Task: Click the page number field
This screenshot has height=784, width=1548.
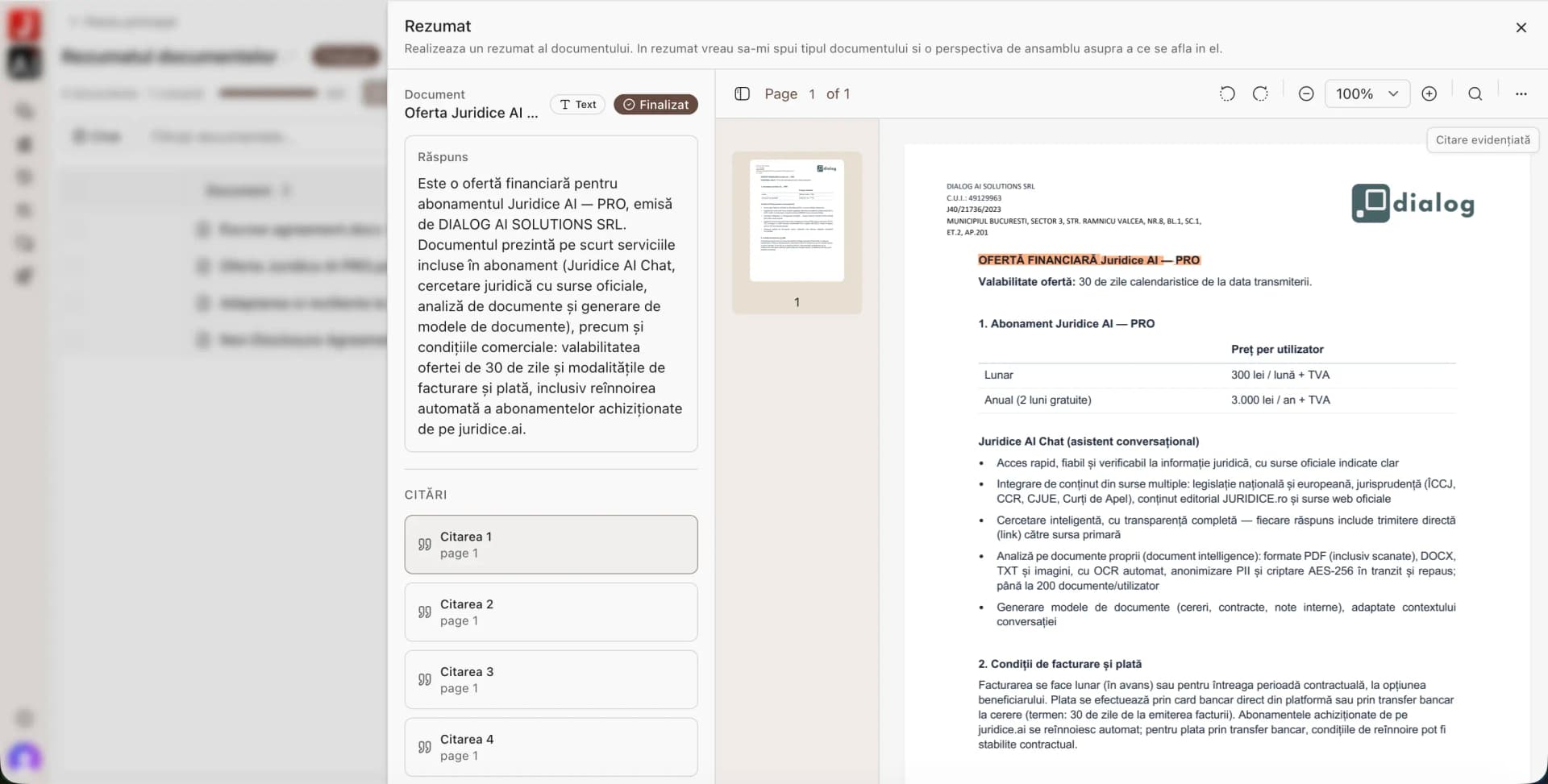Action: pyautogui.click(x=812, y=94)
